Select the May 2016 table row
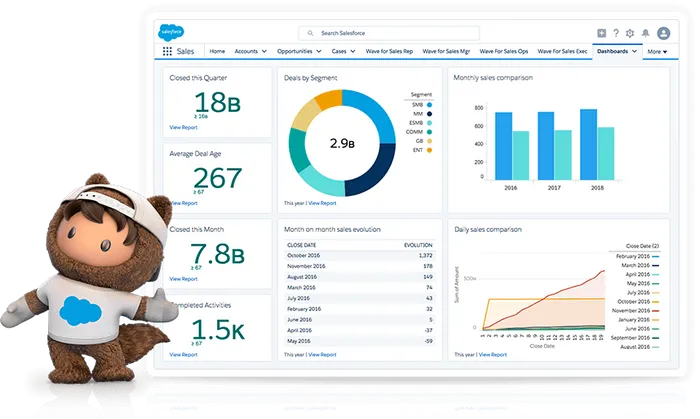This screenshot has width=700, height=419. point(360,341)
